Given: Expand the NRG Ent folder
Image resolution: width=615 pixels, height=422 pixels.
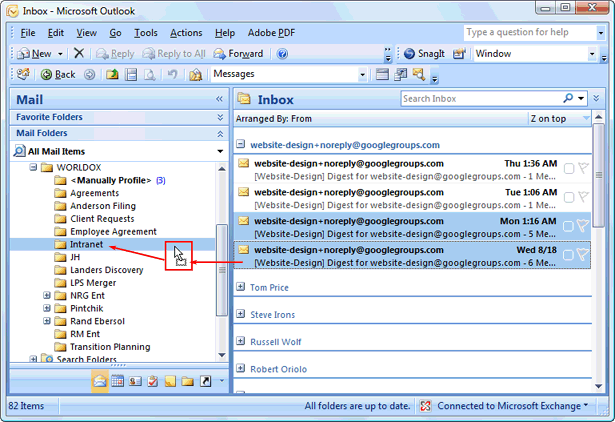Looking at the screenshot, I should coord(47,295).
